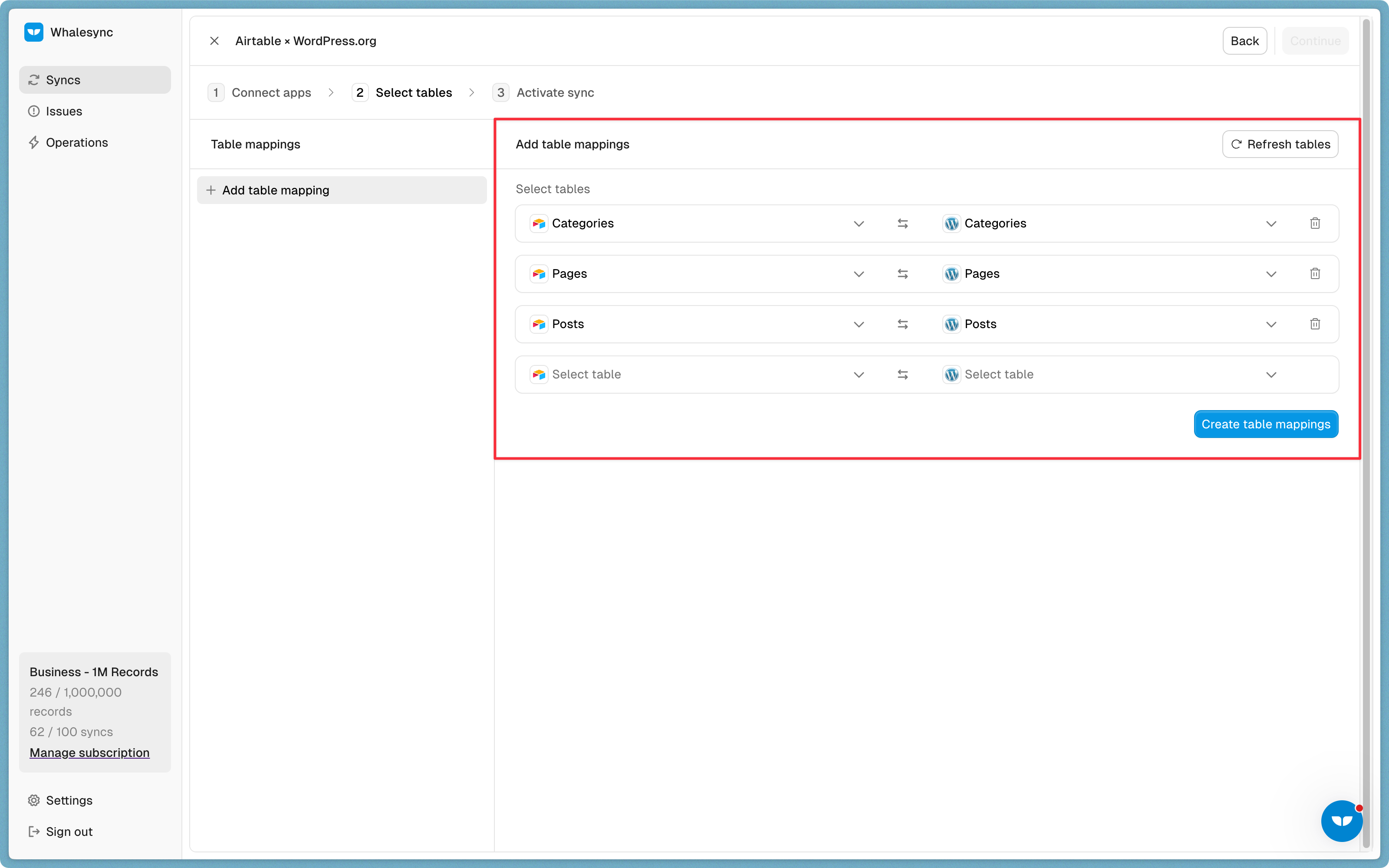Click the 62 / 100 syncs usage text

(x=71, y=732)
